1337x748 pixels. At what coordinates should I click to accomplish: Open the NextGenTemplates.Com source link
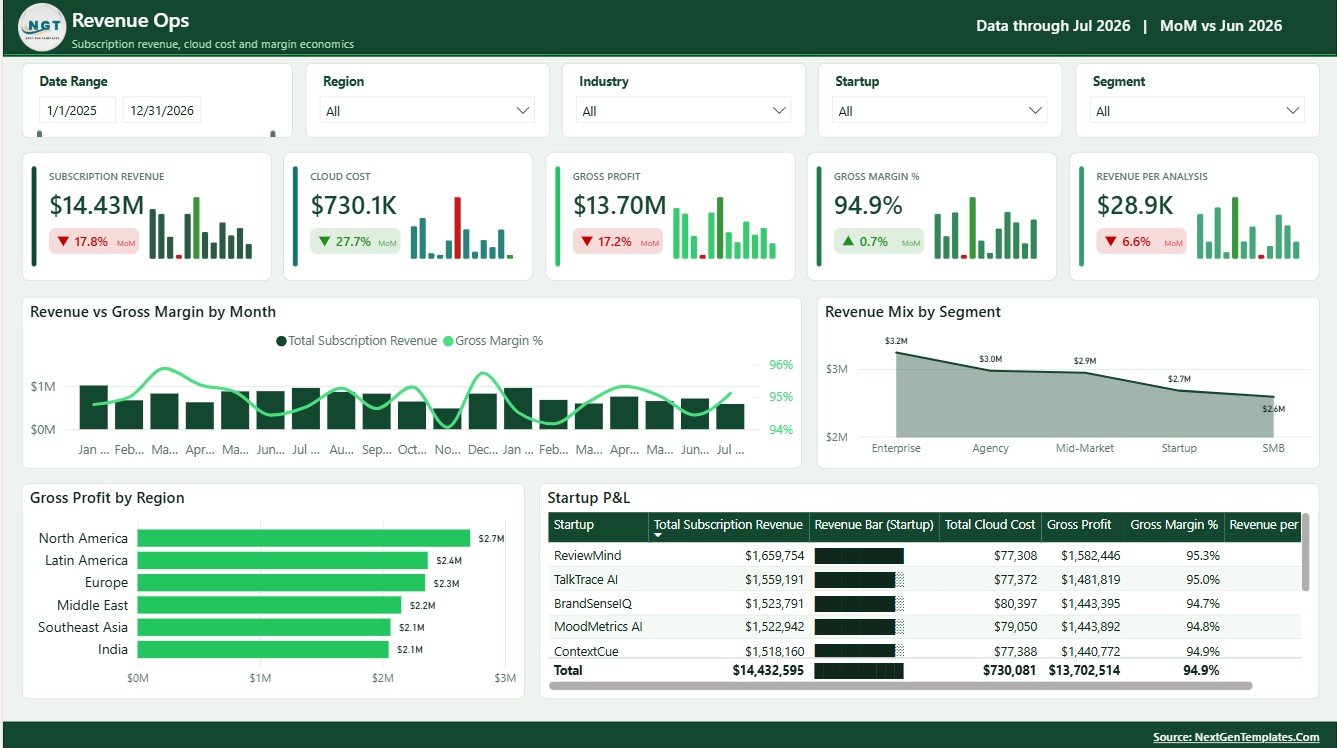click(x=1236, y=737)
